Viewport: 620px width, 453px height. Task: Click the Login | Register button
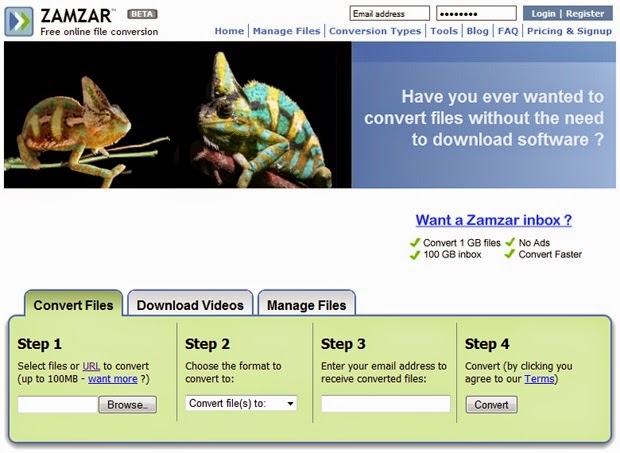(568, 13)
